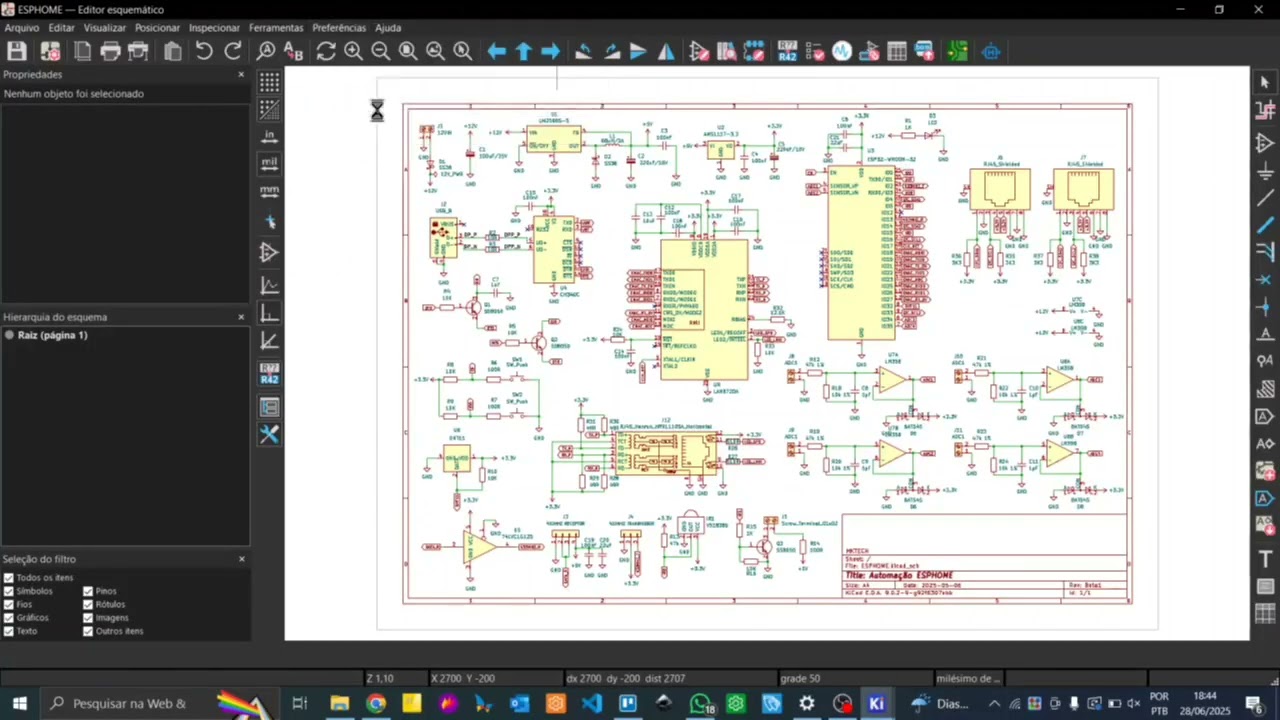This screenshot has width=1280, height=720.
Task: Toggle the Texto filter checkbox
Action: (9, 631)
